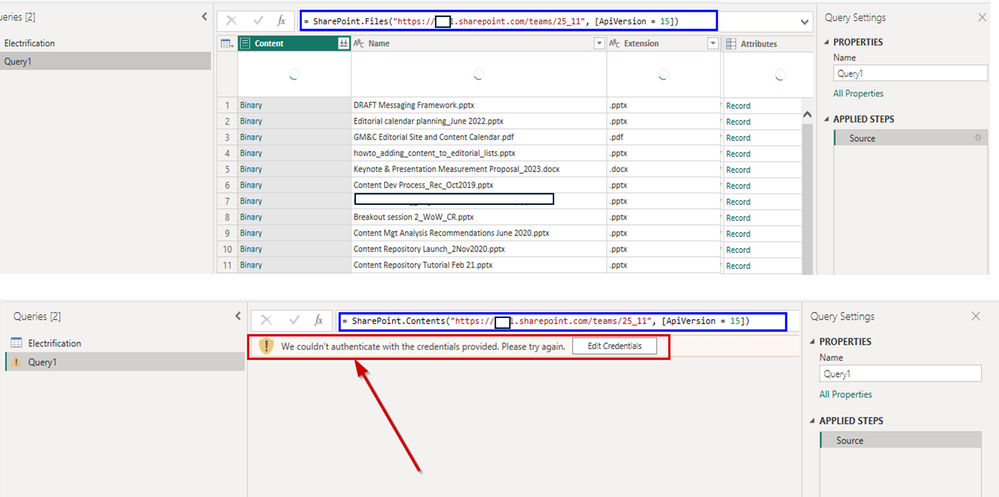Click fx icon in lower formula bar
999x497 pixels.
pos(319,321)
